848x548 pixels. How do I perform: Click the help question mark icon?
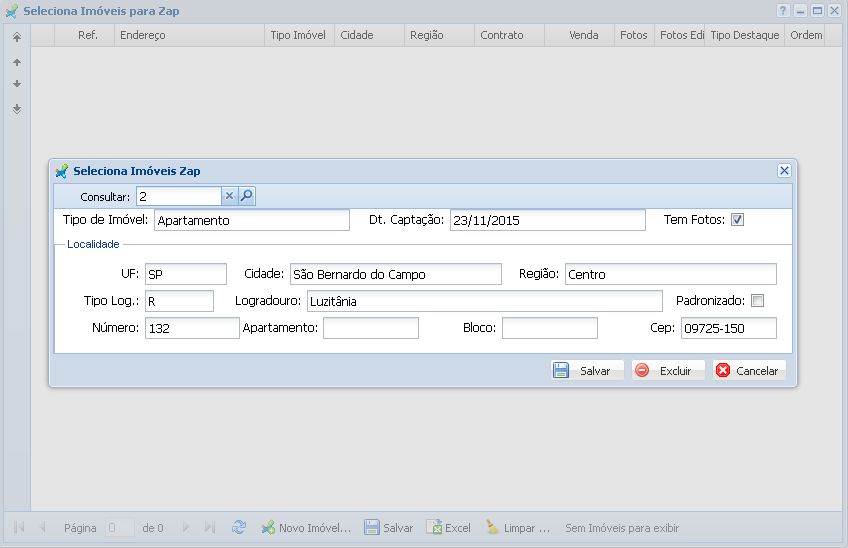(784, 10)
